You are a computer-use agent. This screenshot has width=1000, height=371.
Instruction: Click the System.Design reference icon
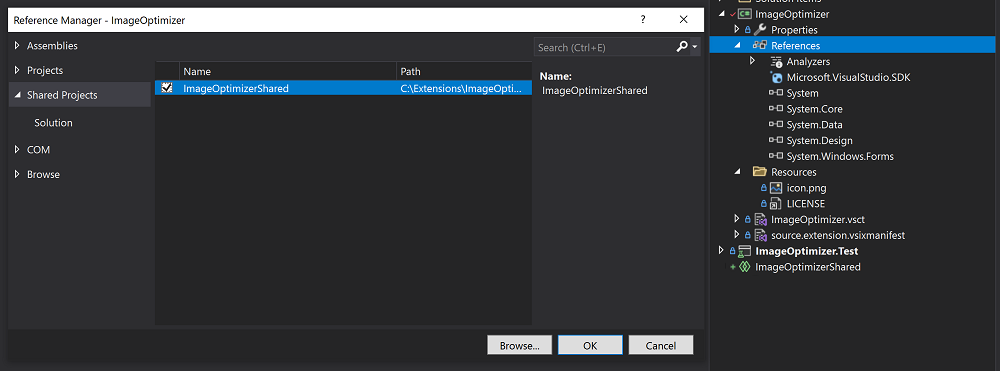pyautogui.click(x=776, y=140)
